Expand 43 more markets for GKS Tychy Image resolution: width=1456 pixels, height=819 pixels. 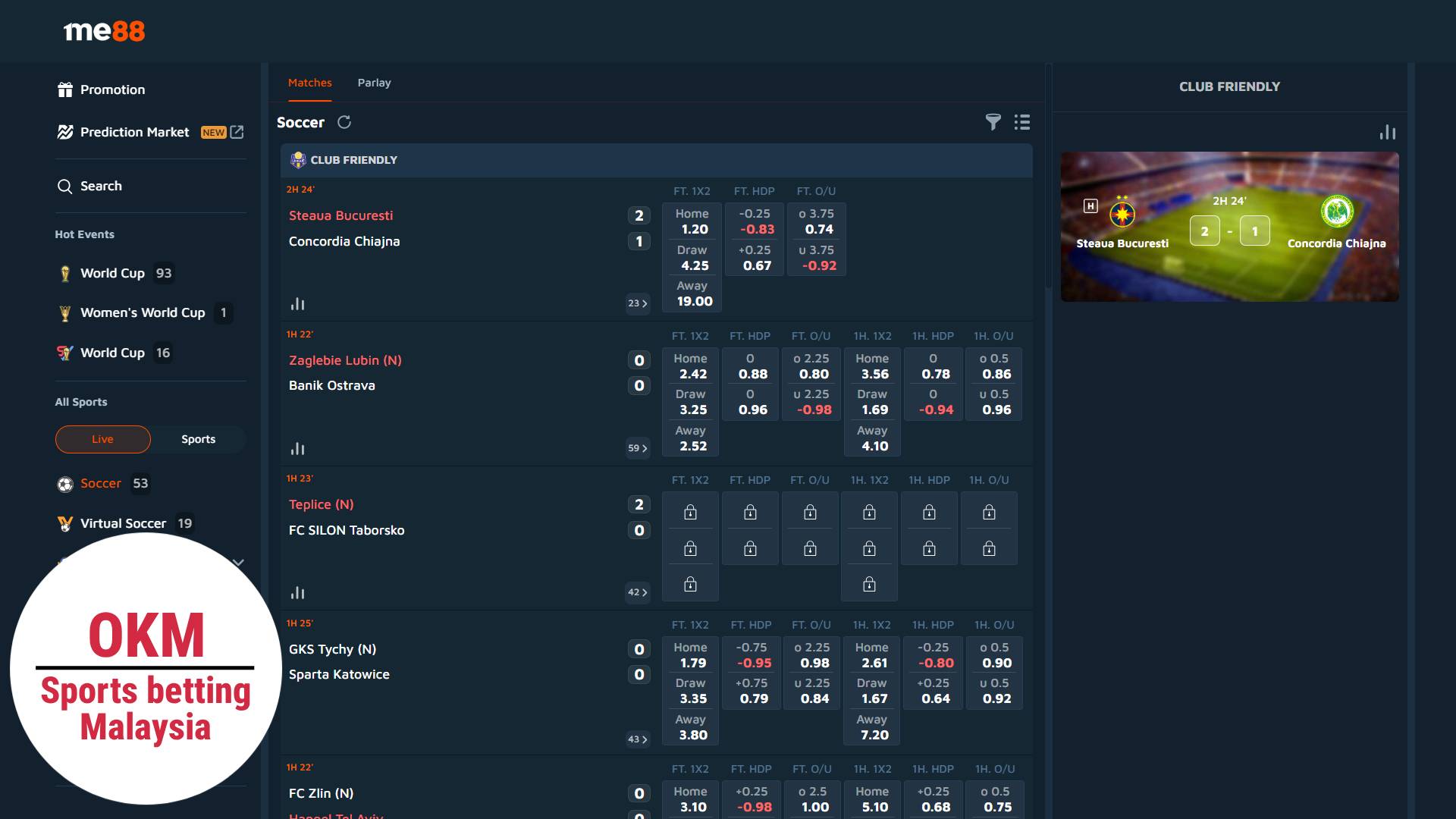click(x=638, y=739)
